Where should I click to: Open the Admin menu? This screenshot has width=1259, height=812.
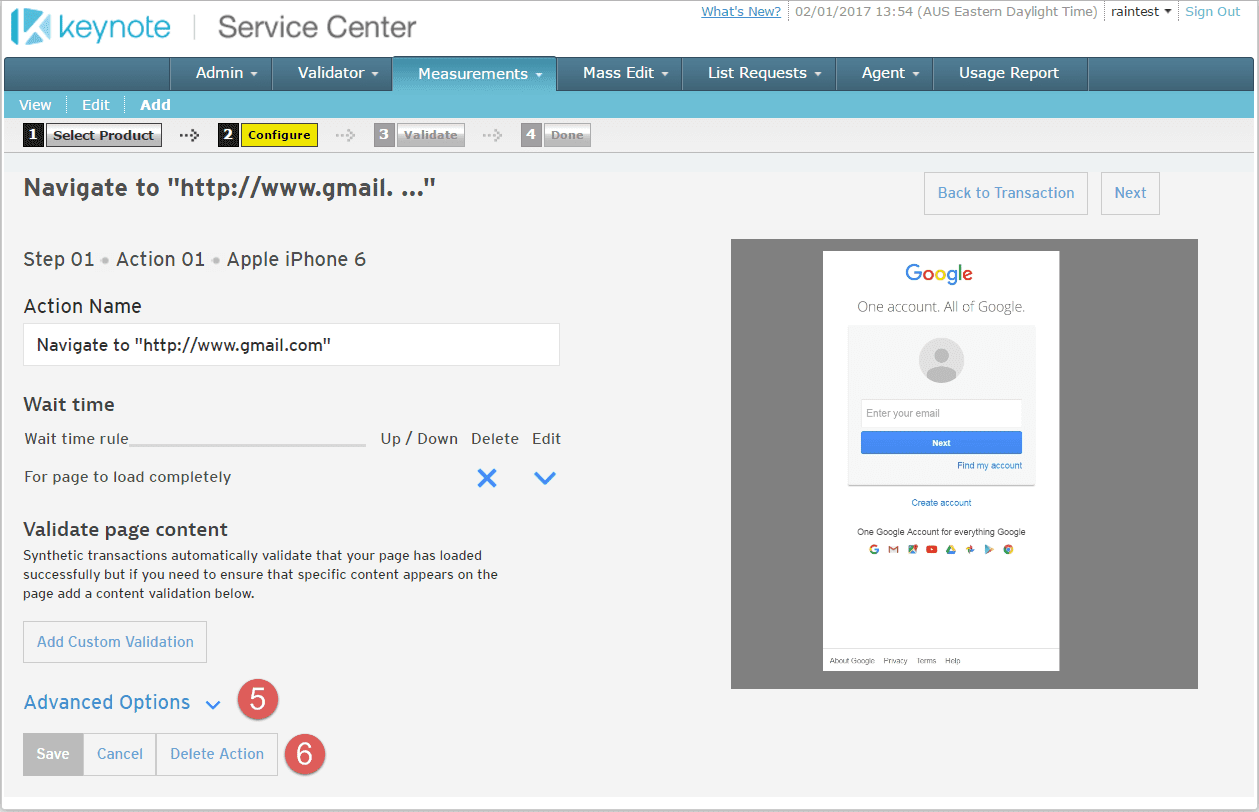click(227, 73)
